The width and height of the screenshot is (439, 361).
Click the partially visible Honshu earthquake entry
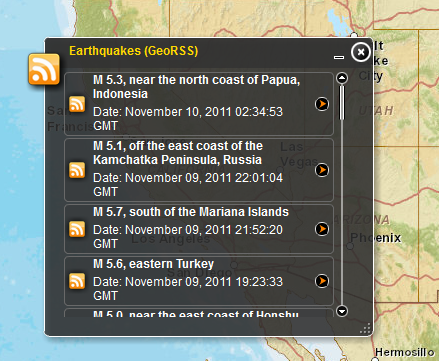pos(199,313)
